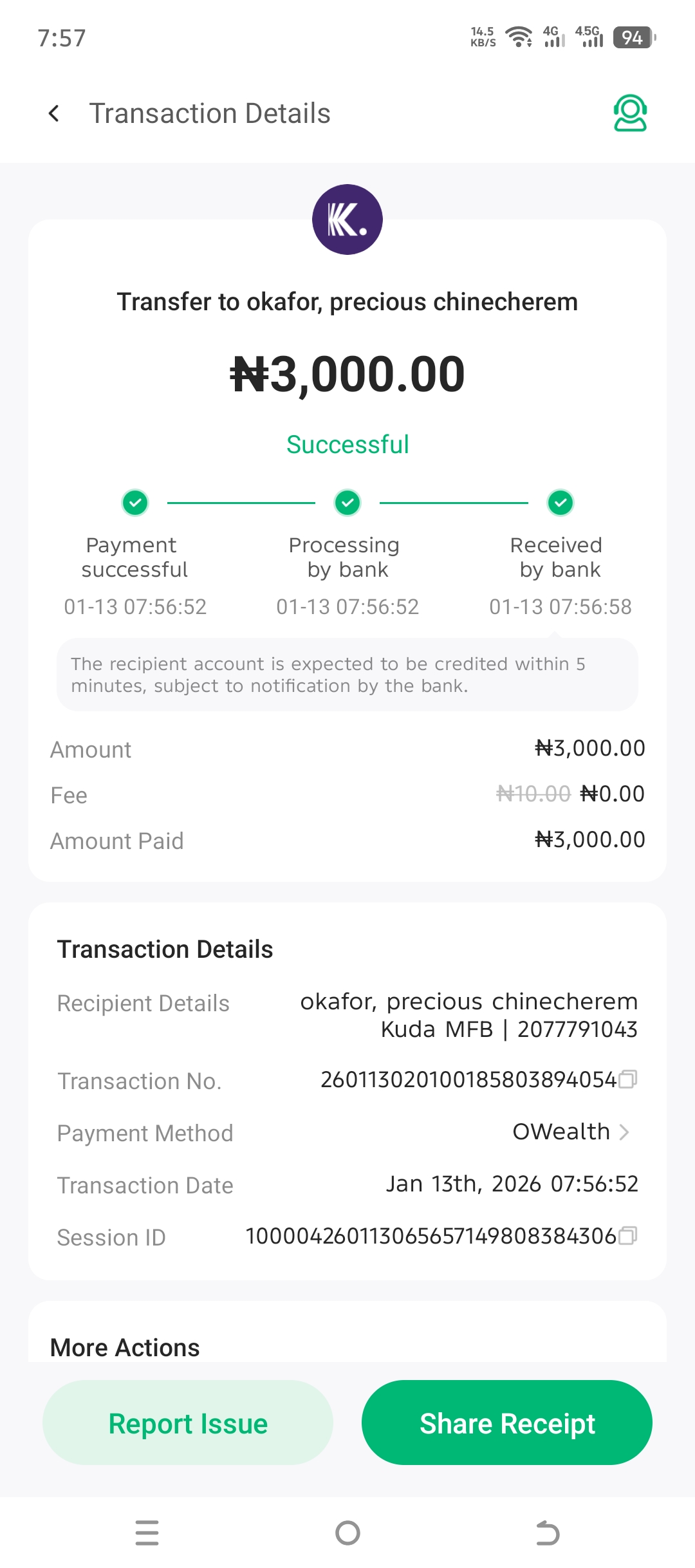695x1568 pixels.
Task: Tap the Kuda bank logo
Action: click(x=347, y=219)
